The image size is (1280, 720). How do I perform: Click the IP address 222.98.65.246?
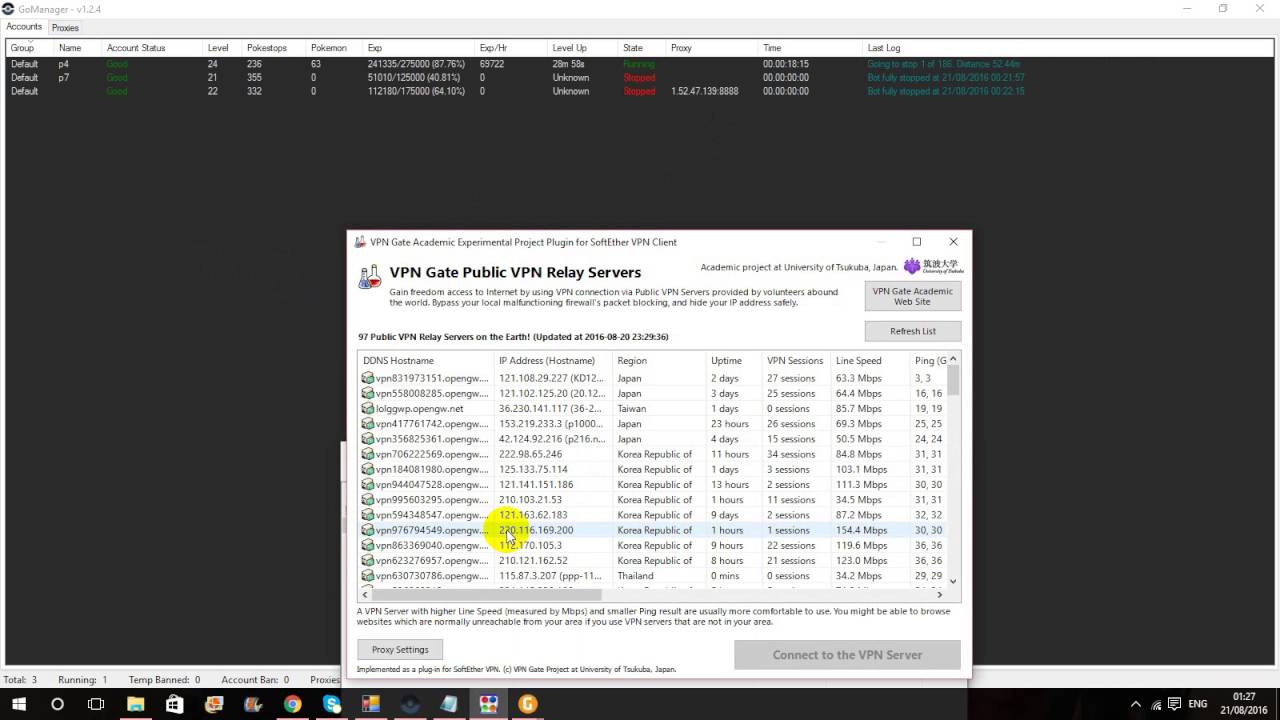530,454
